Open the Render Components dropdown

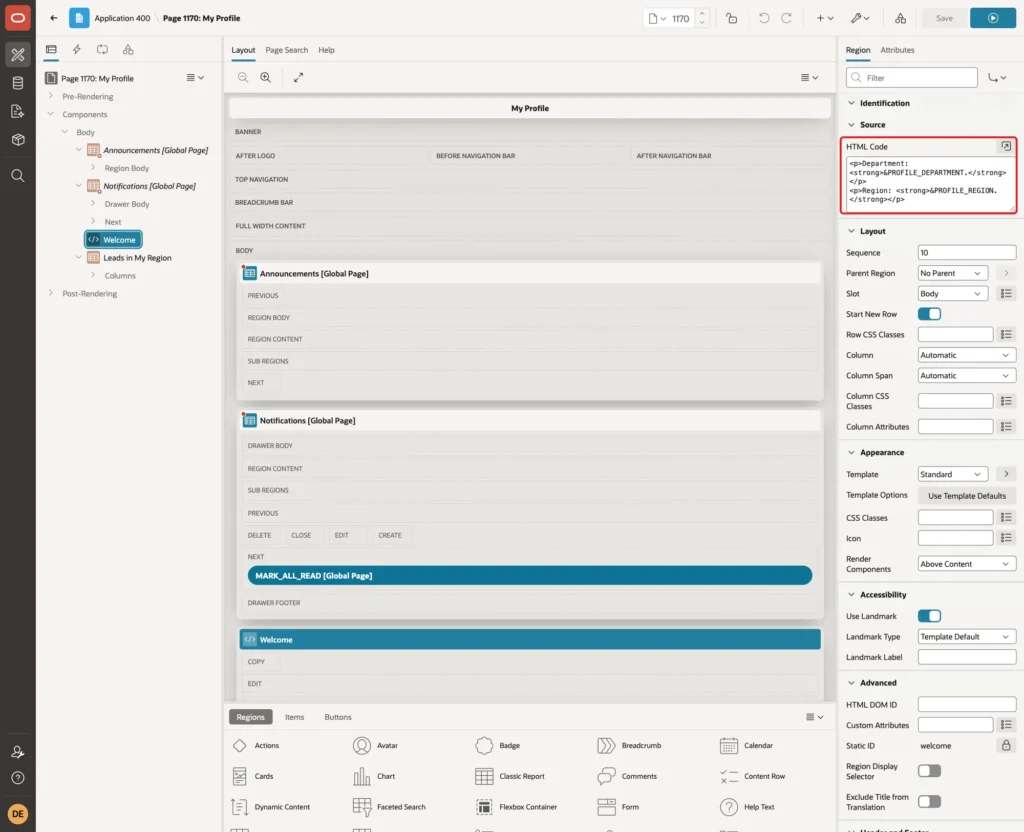tap(967, 564)
